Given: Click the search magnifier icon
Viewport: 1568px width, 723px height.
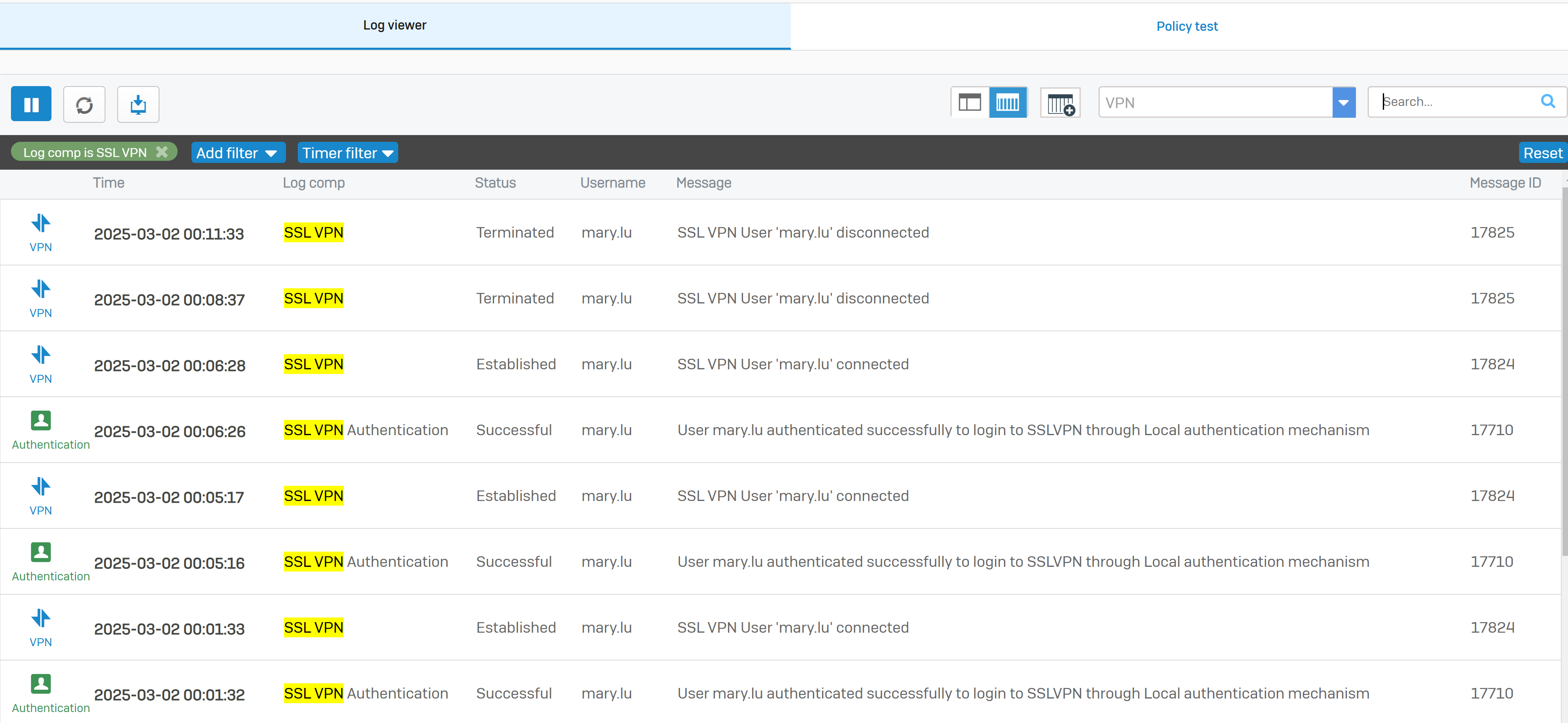Looking at the screenshot, I should [x=1548, y=101].
